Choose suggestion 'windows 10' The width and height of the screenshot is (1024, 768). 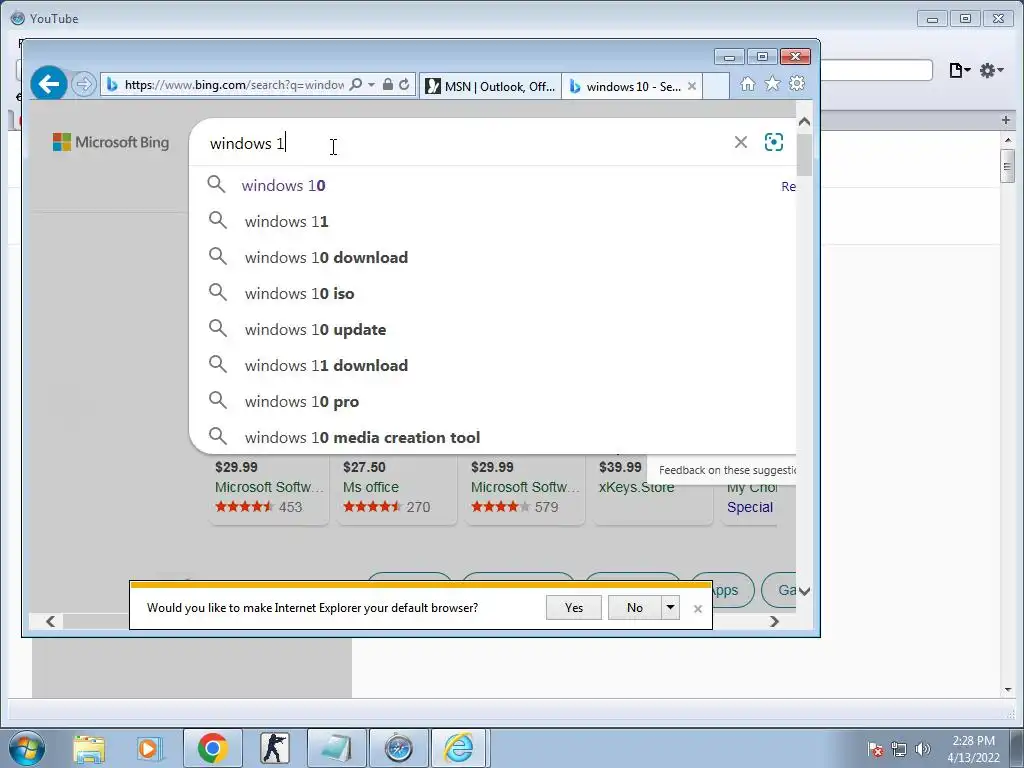pos(492,185)
